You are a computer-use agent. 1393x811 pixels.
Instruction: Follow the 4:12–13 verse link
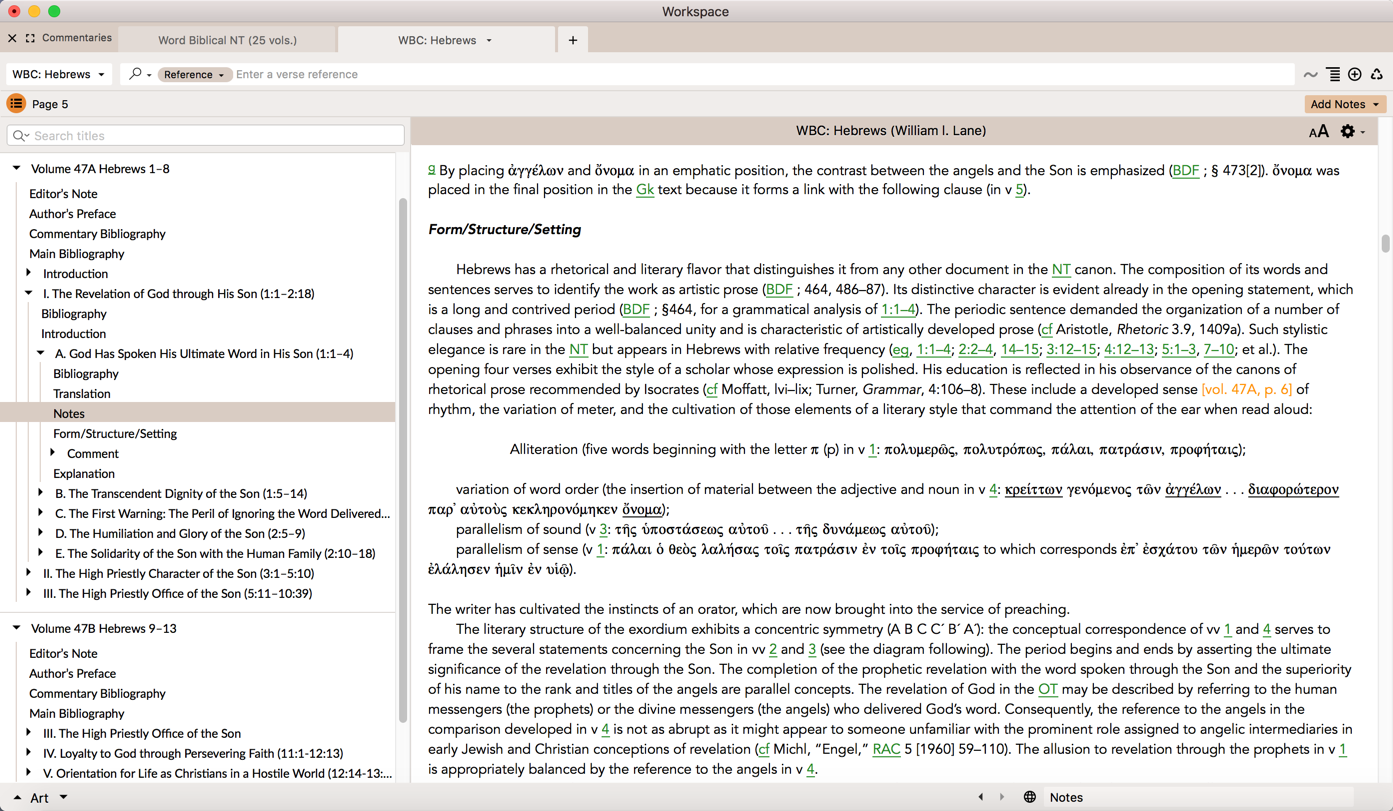pos(1129,350)
